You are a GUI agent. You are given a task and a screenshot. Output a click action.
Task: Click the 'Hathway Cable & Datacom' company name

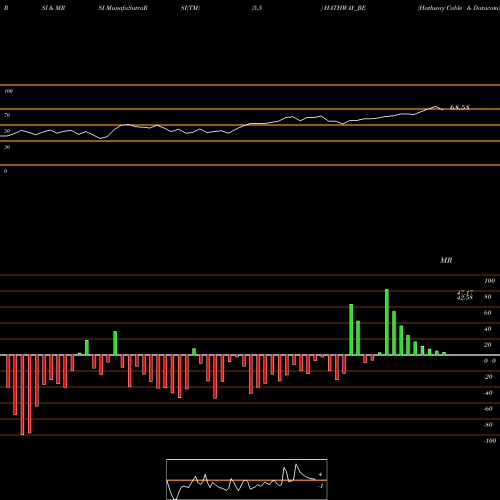(458, 8)
